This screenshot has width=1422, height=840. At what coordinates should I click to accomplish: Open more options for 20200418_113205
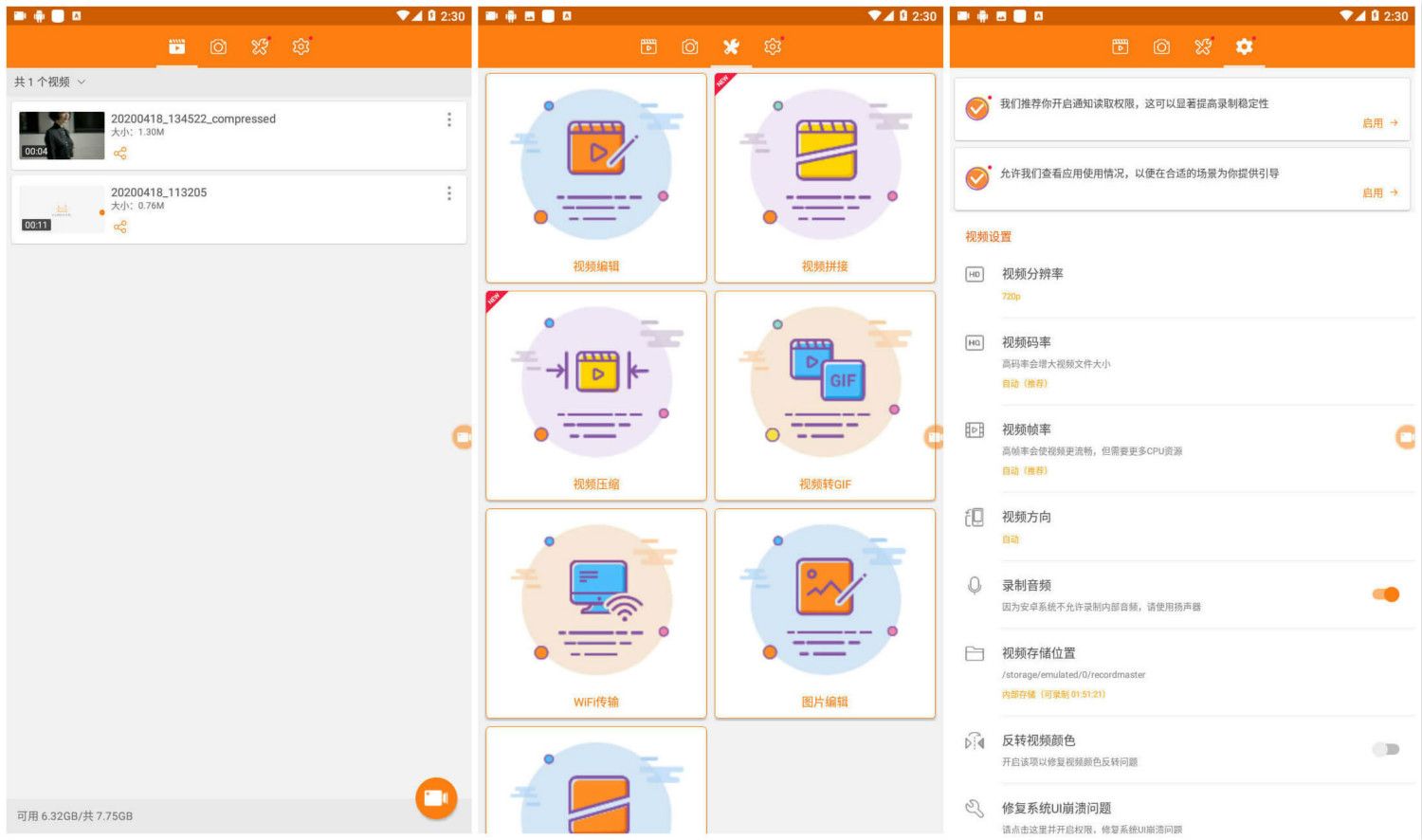[x=449, y=193]
